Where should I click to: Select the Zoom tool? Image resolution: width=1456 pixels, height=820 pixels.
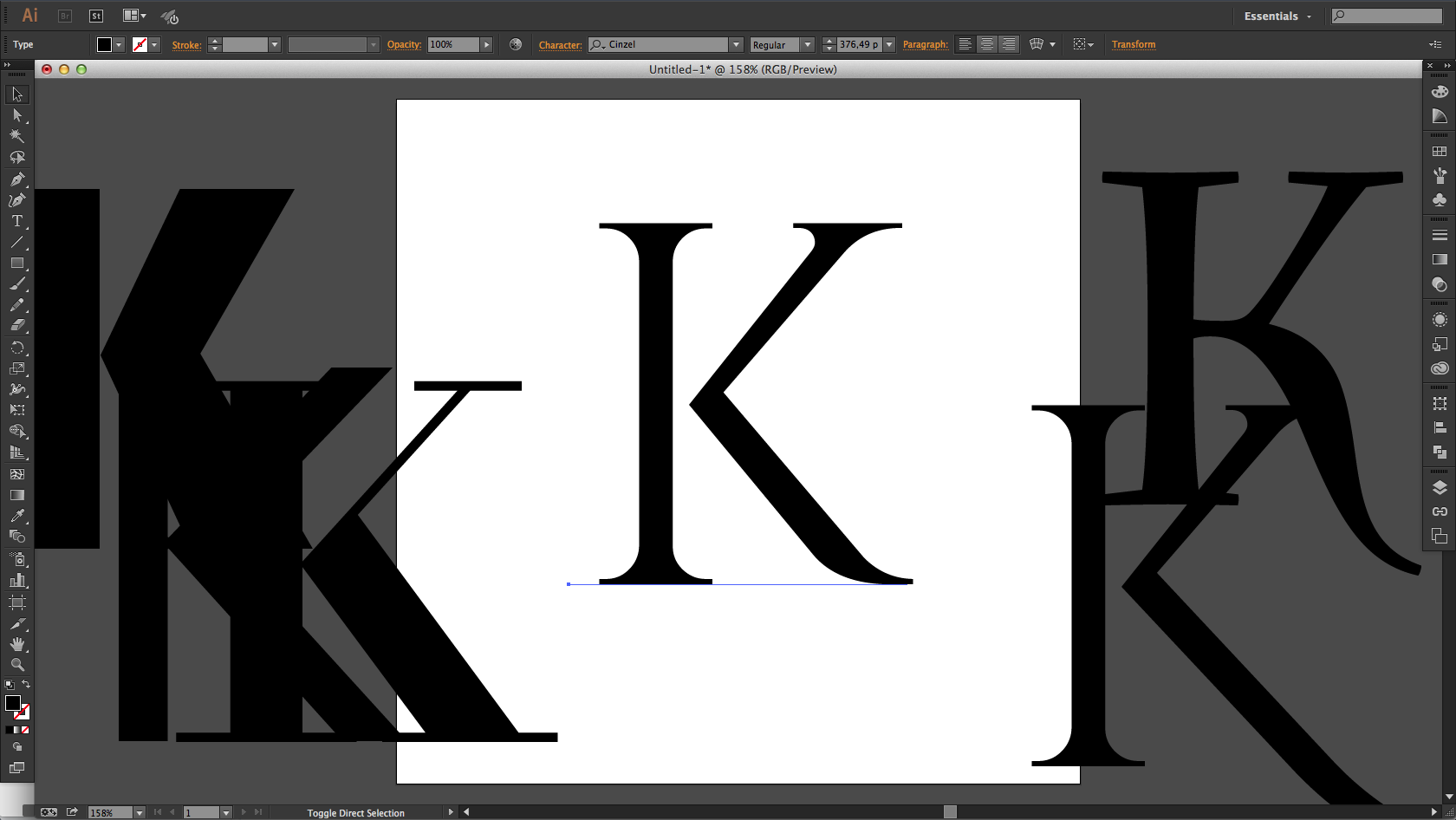(17, 665)
